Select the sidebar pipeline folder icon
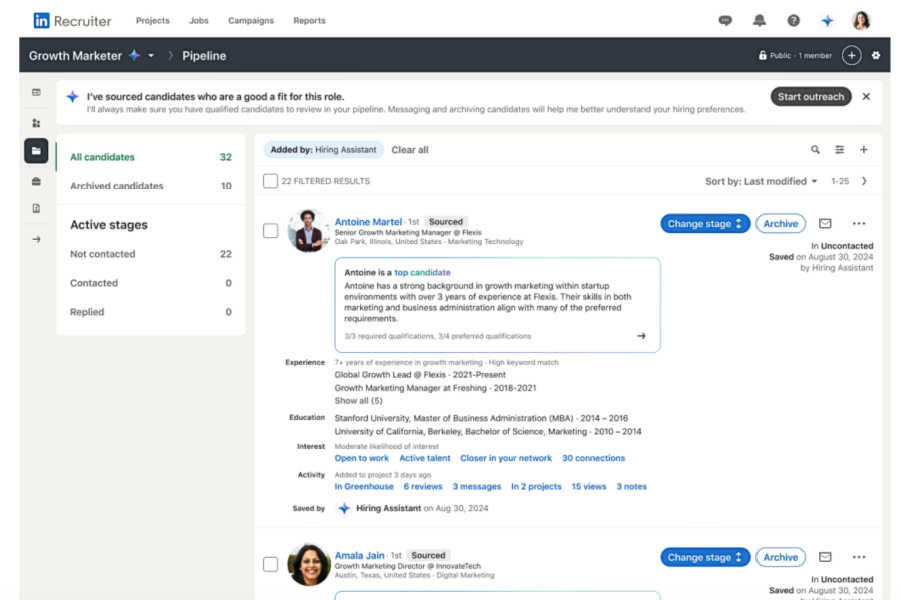Viewport: 900px width, 600px height. [36, 151]
